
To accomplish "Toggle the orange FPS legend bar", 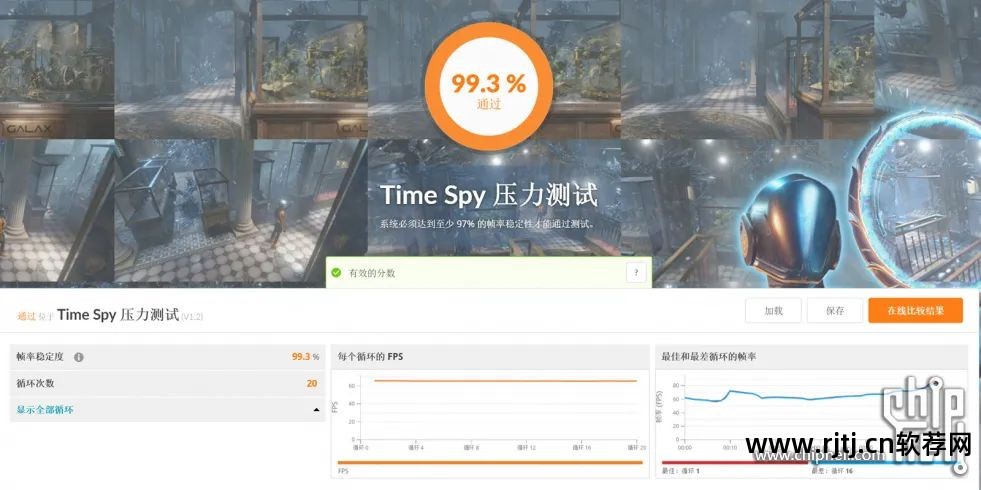I will coord(490,462).
